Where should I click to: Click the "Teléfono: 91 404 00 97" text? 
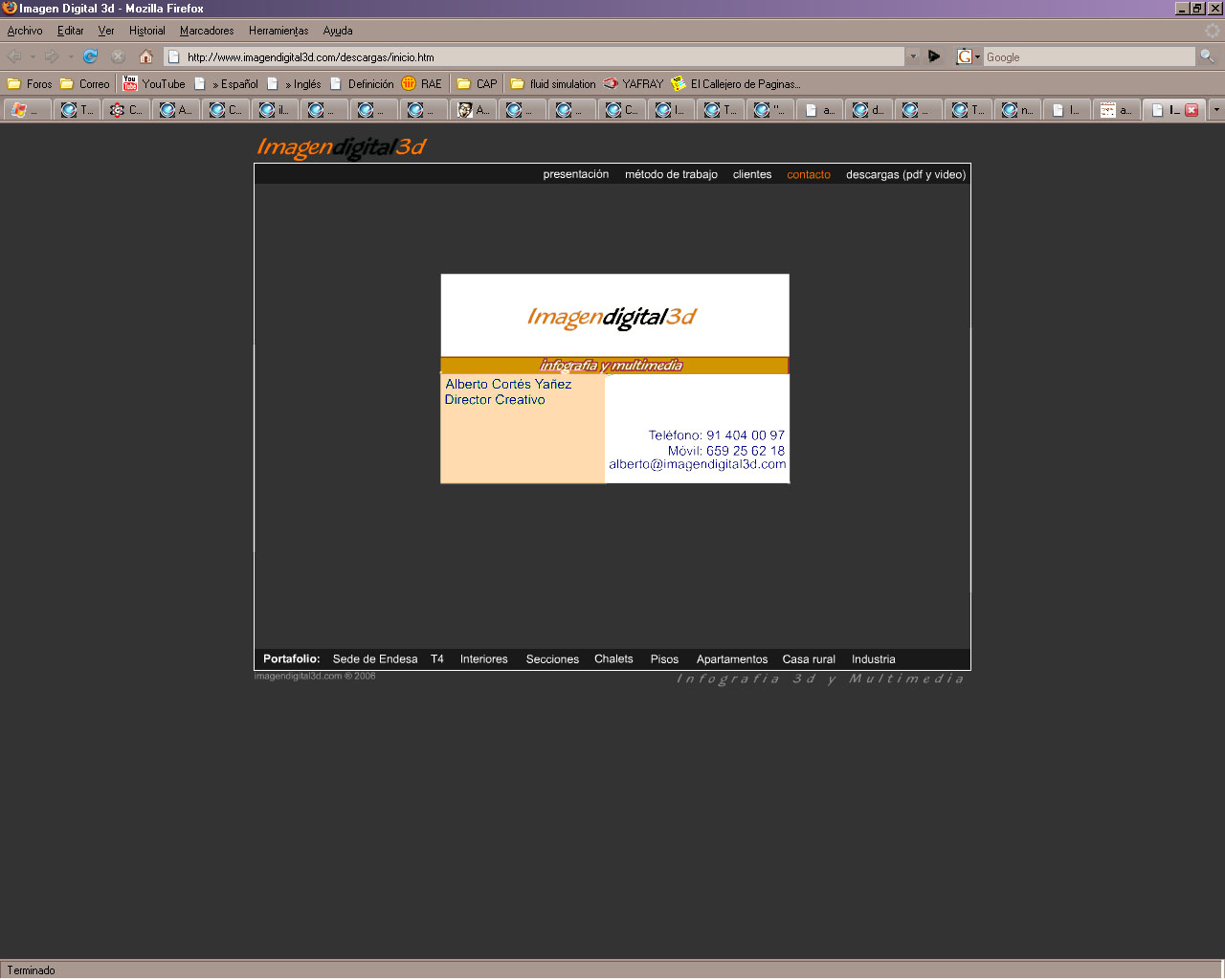[x=717, y=435]
